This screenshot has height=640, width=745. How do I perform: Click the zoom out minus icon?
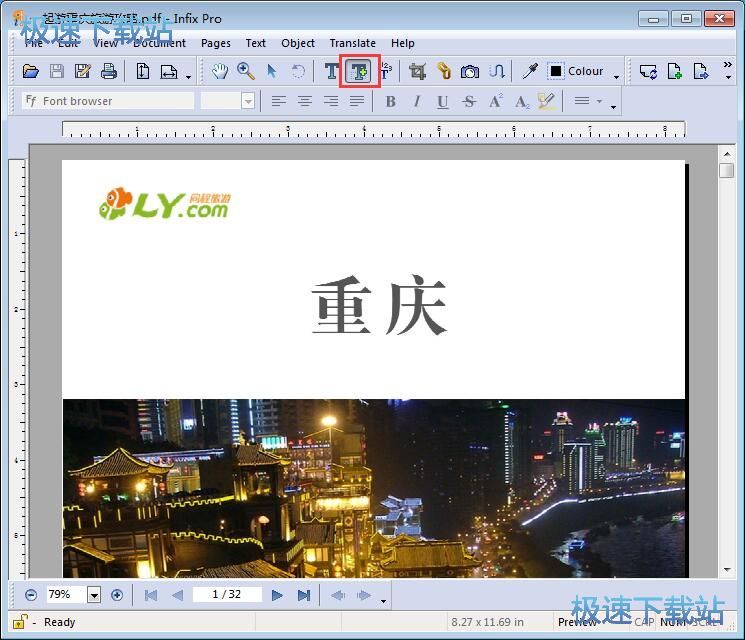pos(31,595)
